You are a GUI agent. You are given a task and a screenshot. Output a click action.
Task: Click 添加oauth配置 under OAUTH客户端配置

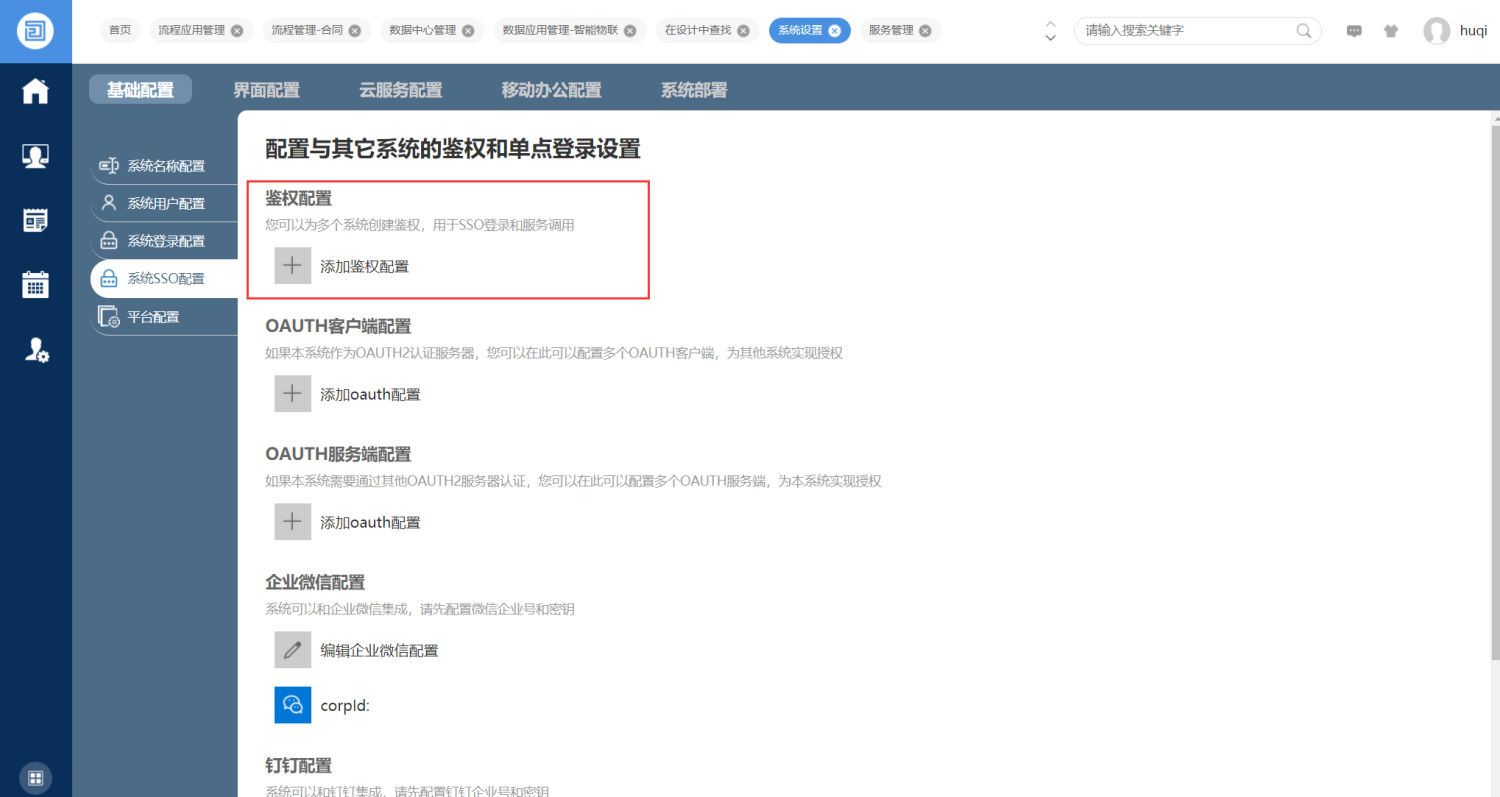tap(370, 394)
